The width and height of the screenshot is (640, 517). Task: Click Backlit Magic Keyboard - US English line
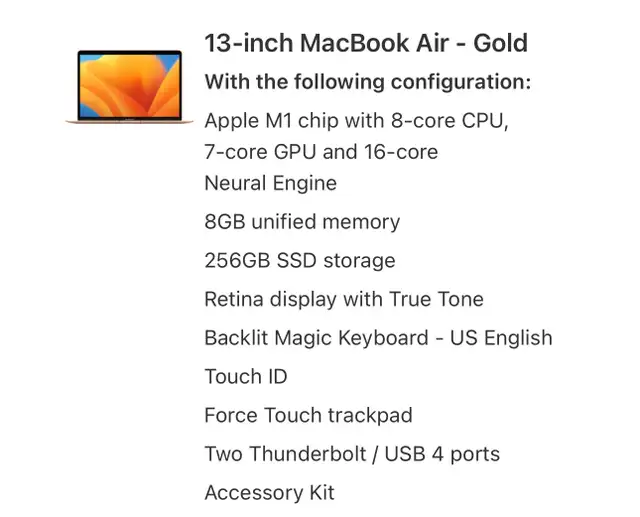coord(378,338)
